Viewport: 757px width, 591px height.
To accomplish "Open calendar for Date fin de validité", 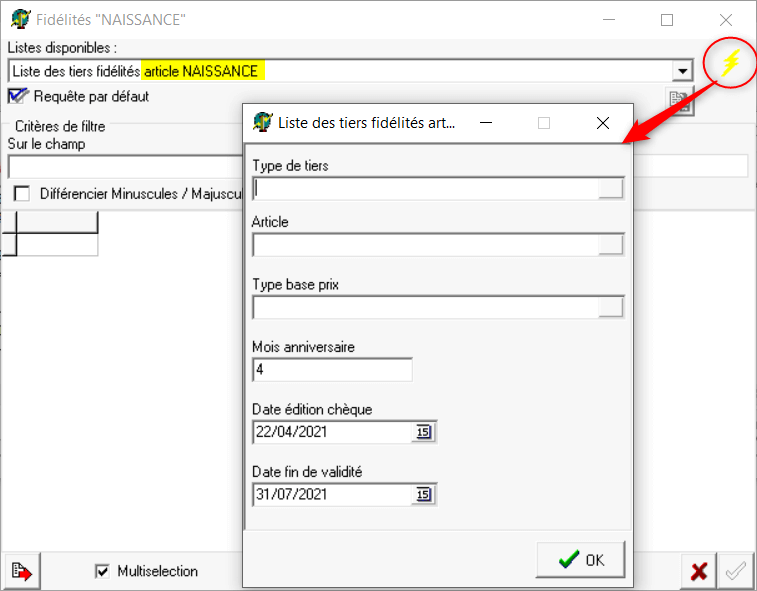I will (x=423, y=494).
